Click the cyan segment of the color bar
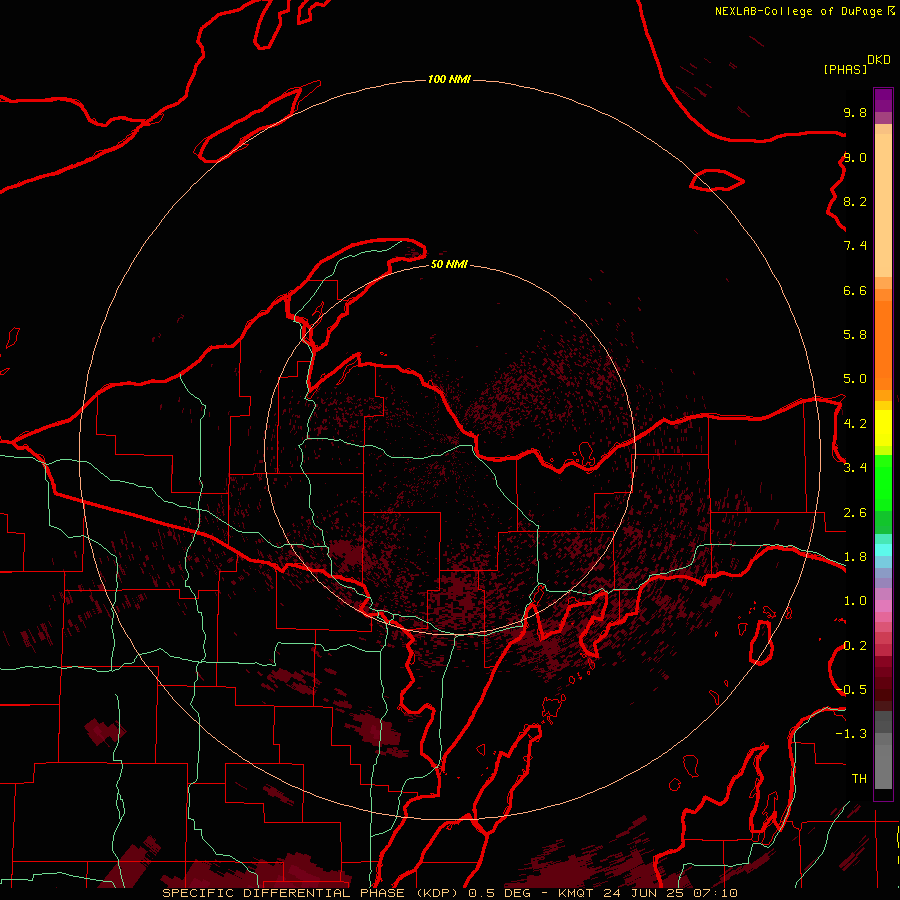The image size is (900, 900). click(883, 550)
